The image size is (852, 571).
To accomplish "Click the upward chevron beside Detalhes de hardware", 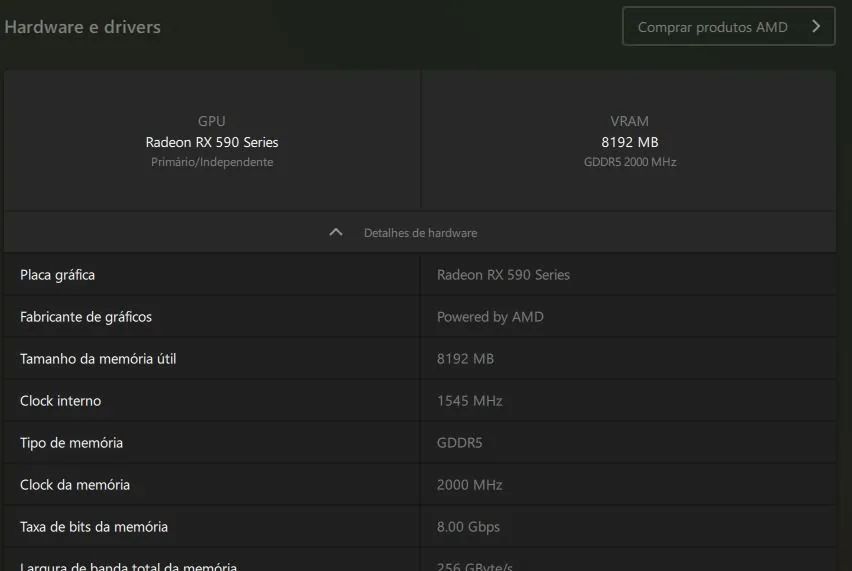I will (x=336, y=233).
